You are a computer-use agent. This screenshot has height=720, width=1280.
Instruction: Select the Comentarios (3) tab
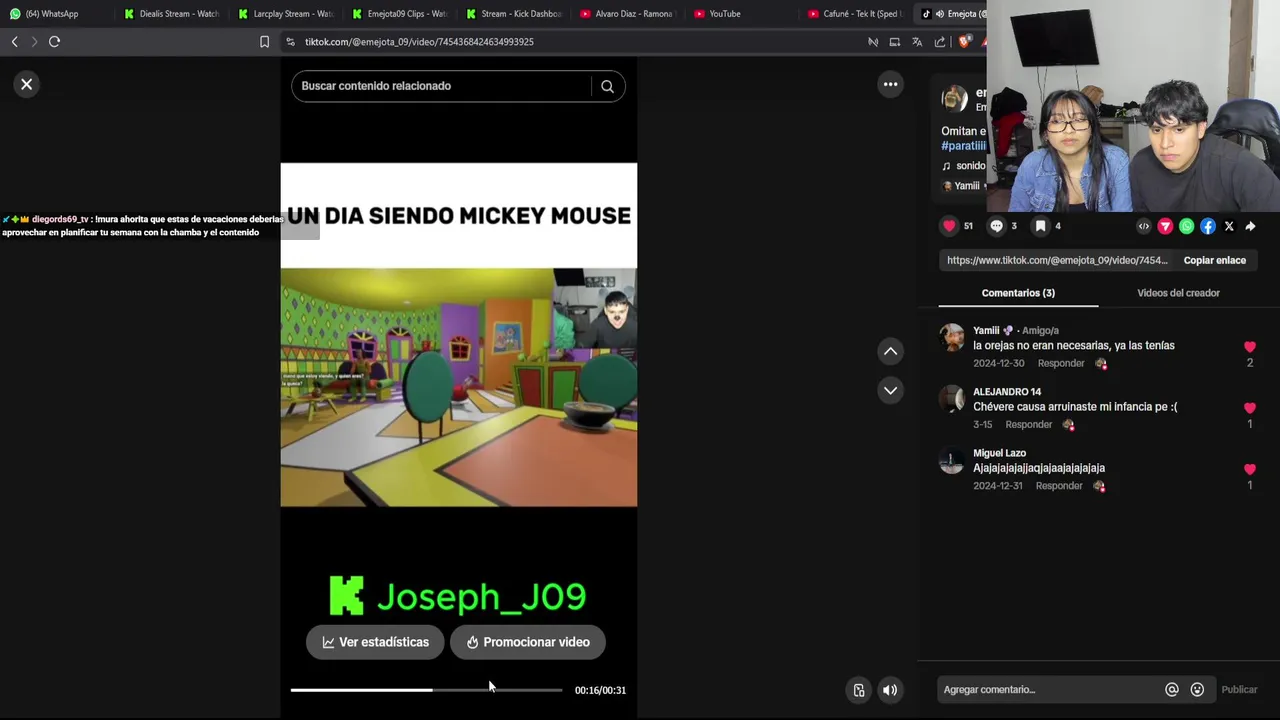[1018, 293]
